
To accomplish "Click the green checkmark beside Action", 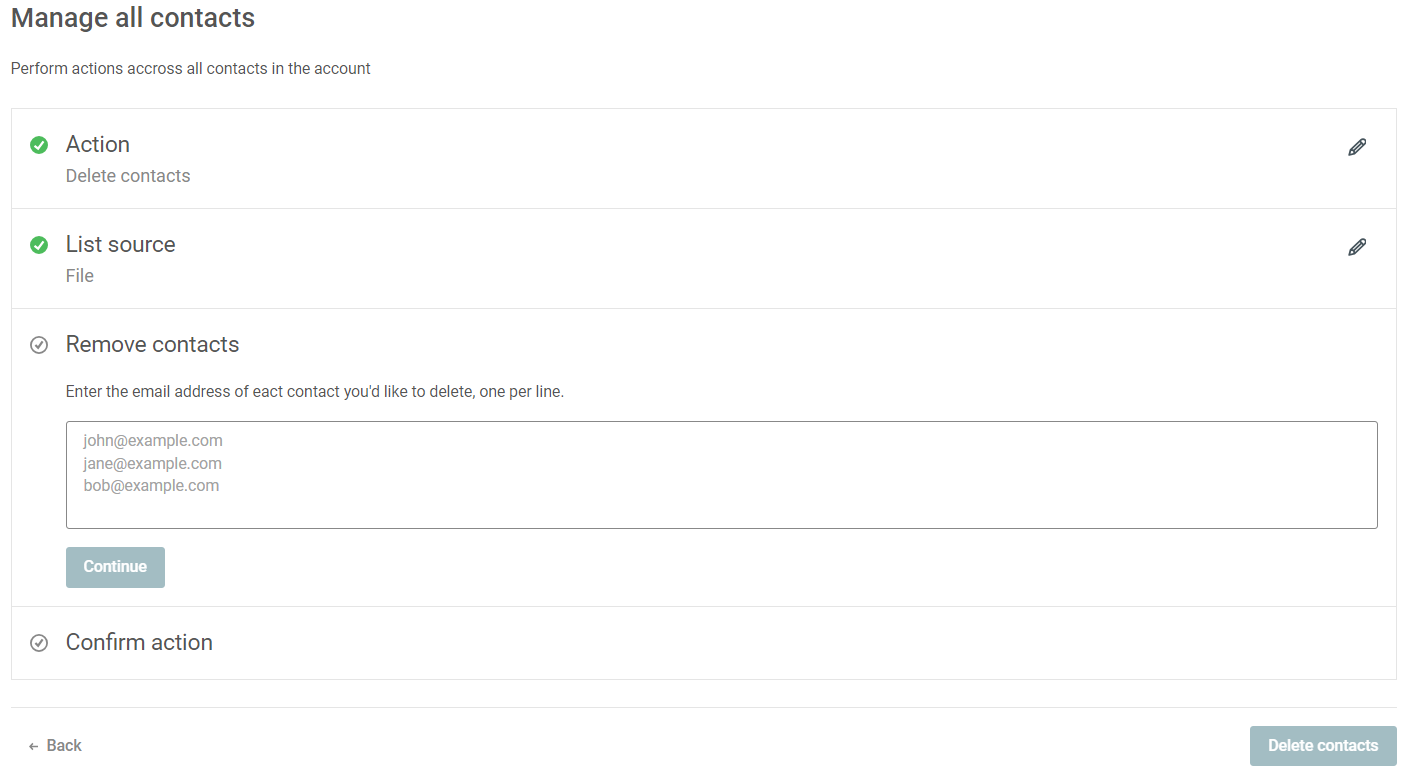I will 39,145.
